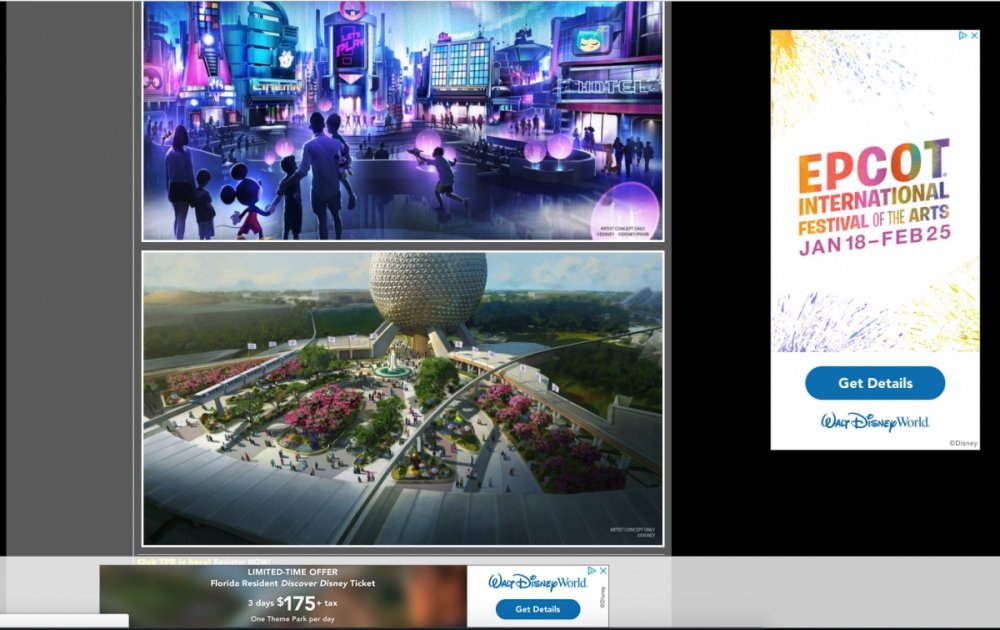Image resolution: width=1000 pixels, height=630 pixels.
Task: Click Get Details in the EPCOT sidebar ad
Action: point(875,383)
